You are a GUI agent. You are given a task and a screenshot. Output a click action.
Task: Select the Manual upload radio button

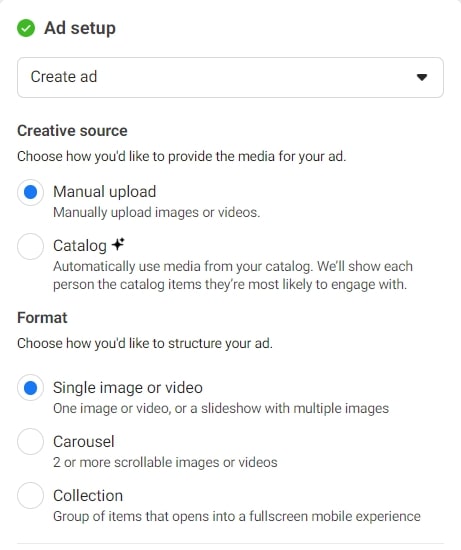(x=31, y=192)
